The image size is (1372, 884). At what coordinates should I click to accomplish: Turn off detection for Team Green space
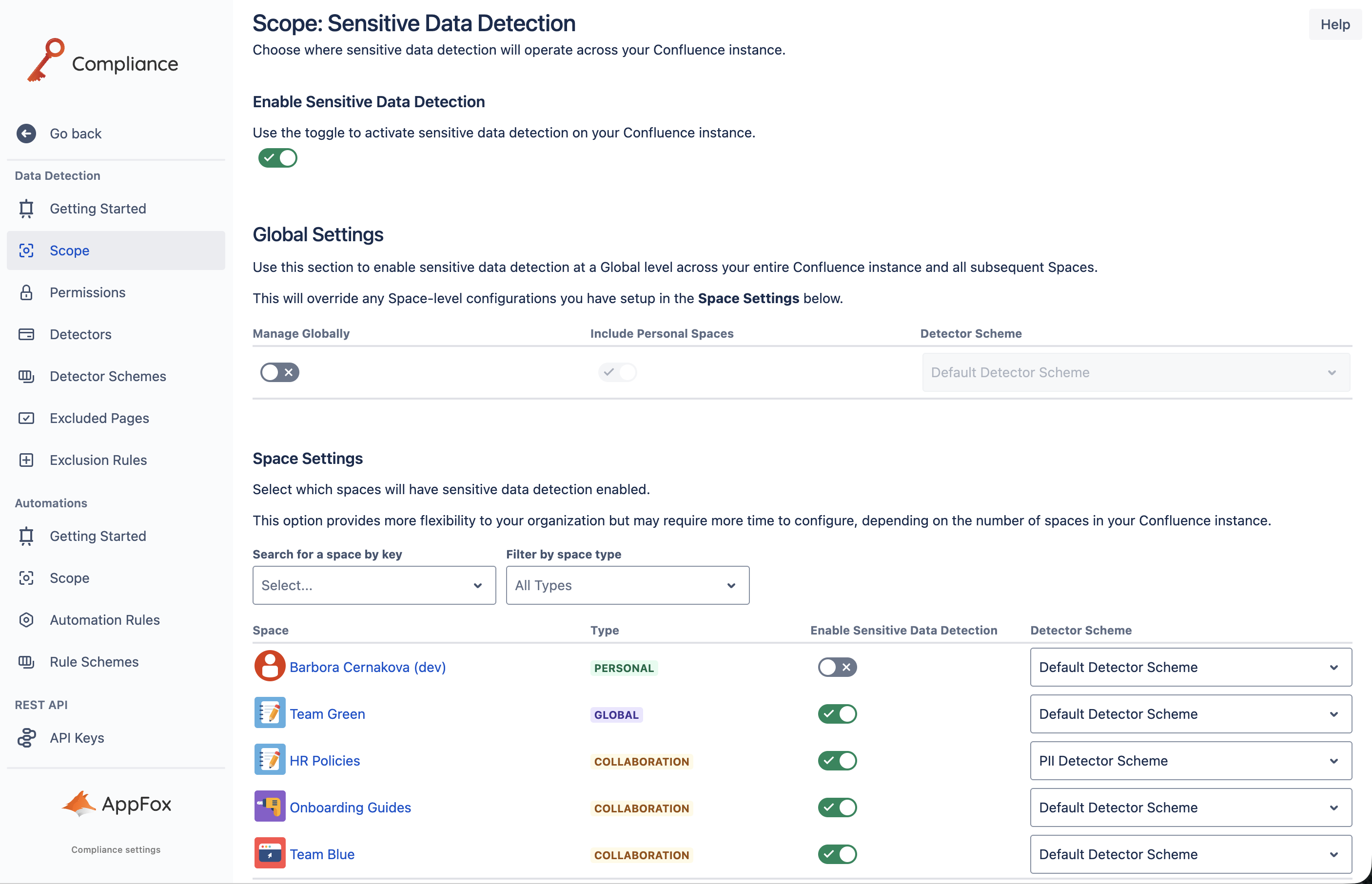837,714
